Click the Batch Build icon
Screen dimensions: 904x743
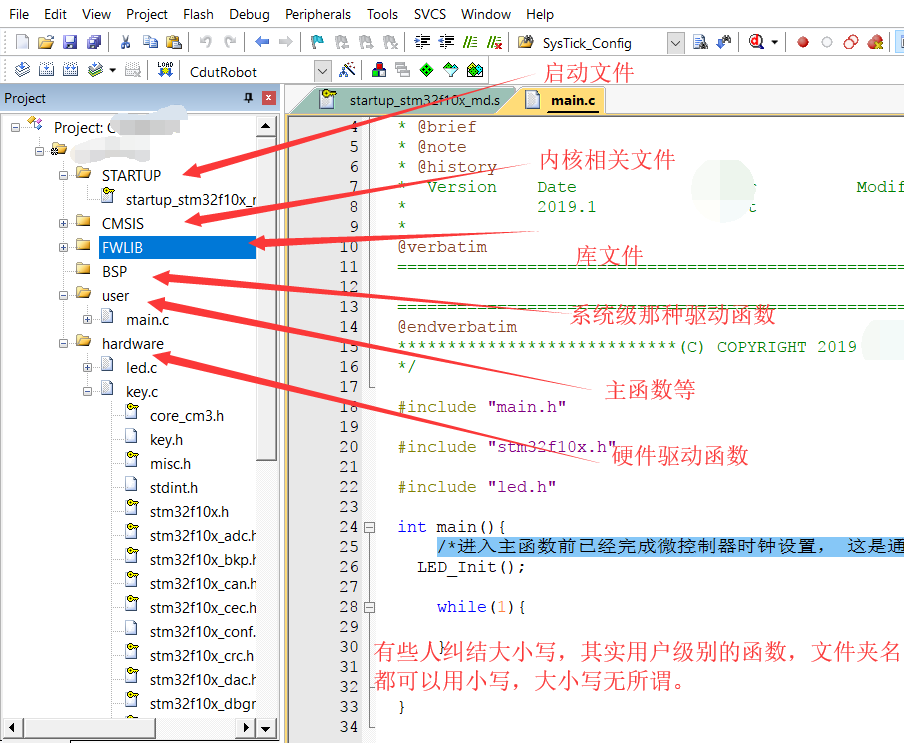(x=95, y=70)
